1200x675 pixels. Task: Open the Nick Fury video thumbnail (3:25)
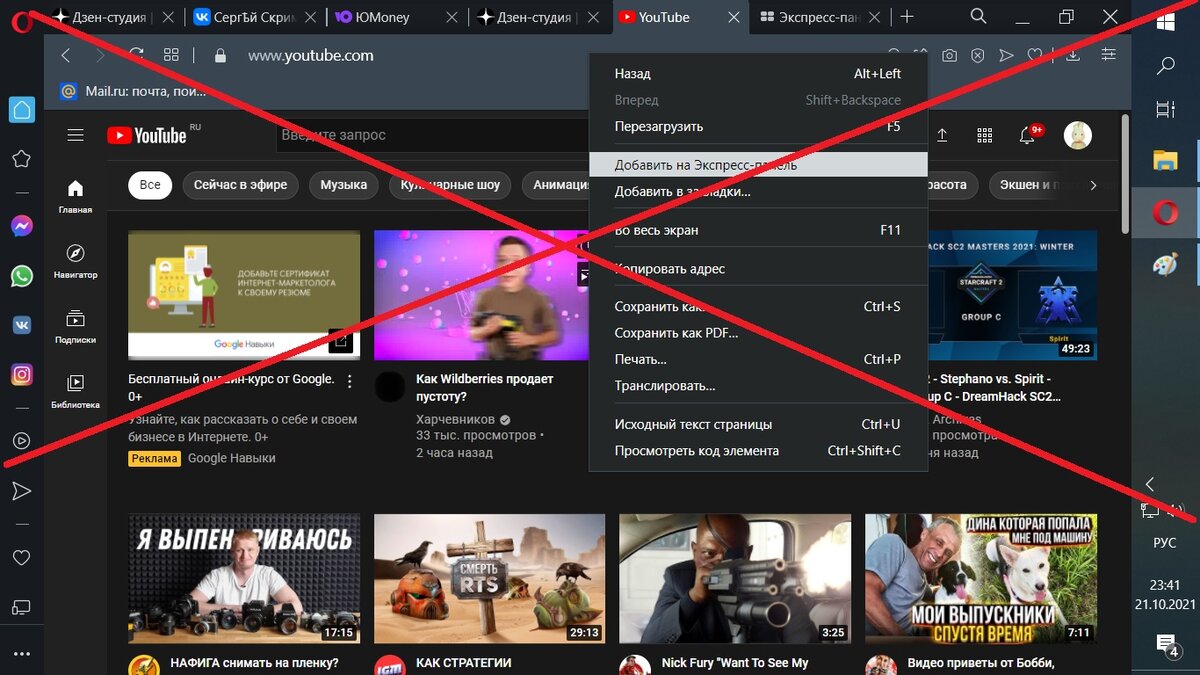[735, 579]
